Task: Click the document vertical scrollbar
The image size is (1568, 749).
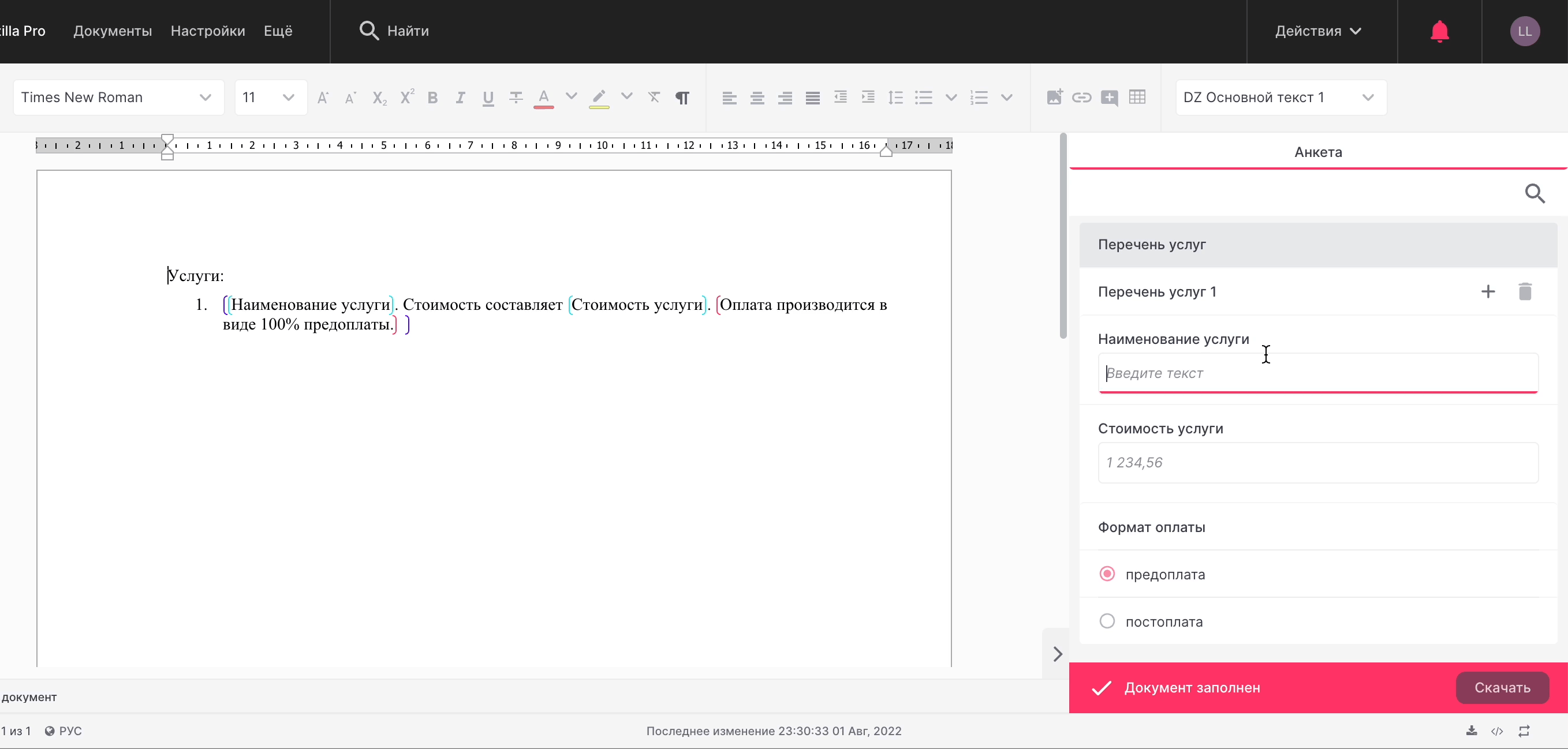Action: click(x=1063, y=236)
